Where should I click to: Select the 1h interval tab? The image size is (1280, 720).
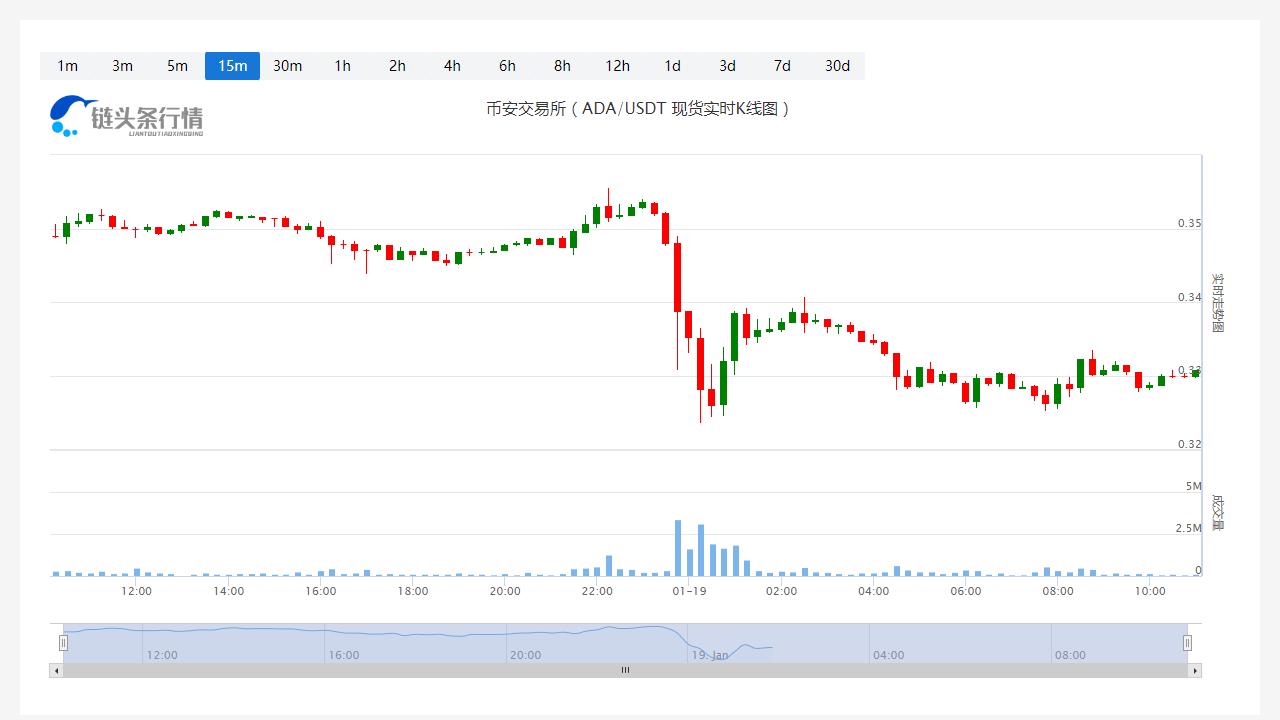[x=342, y=66]
